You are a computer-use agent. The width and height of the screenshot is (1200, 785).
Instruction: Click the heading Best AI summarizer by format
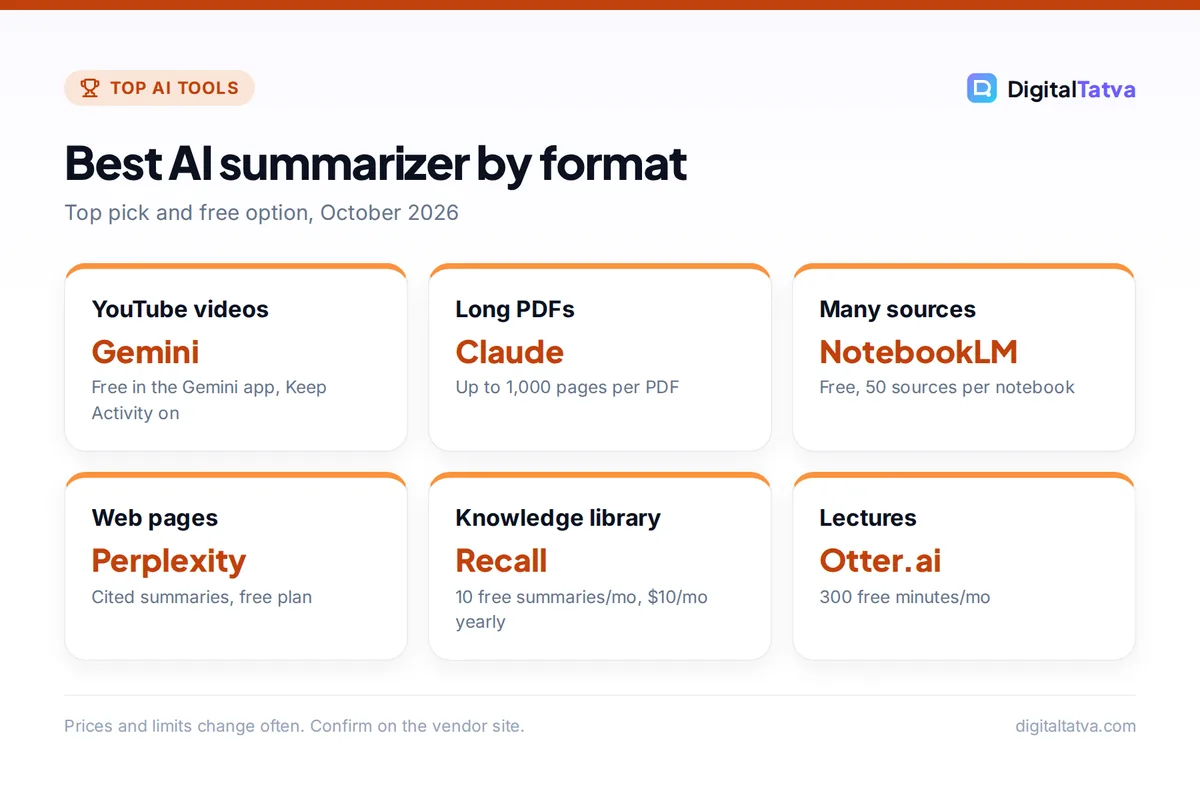pyautogui.click(x=376, y=163)
